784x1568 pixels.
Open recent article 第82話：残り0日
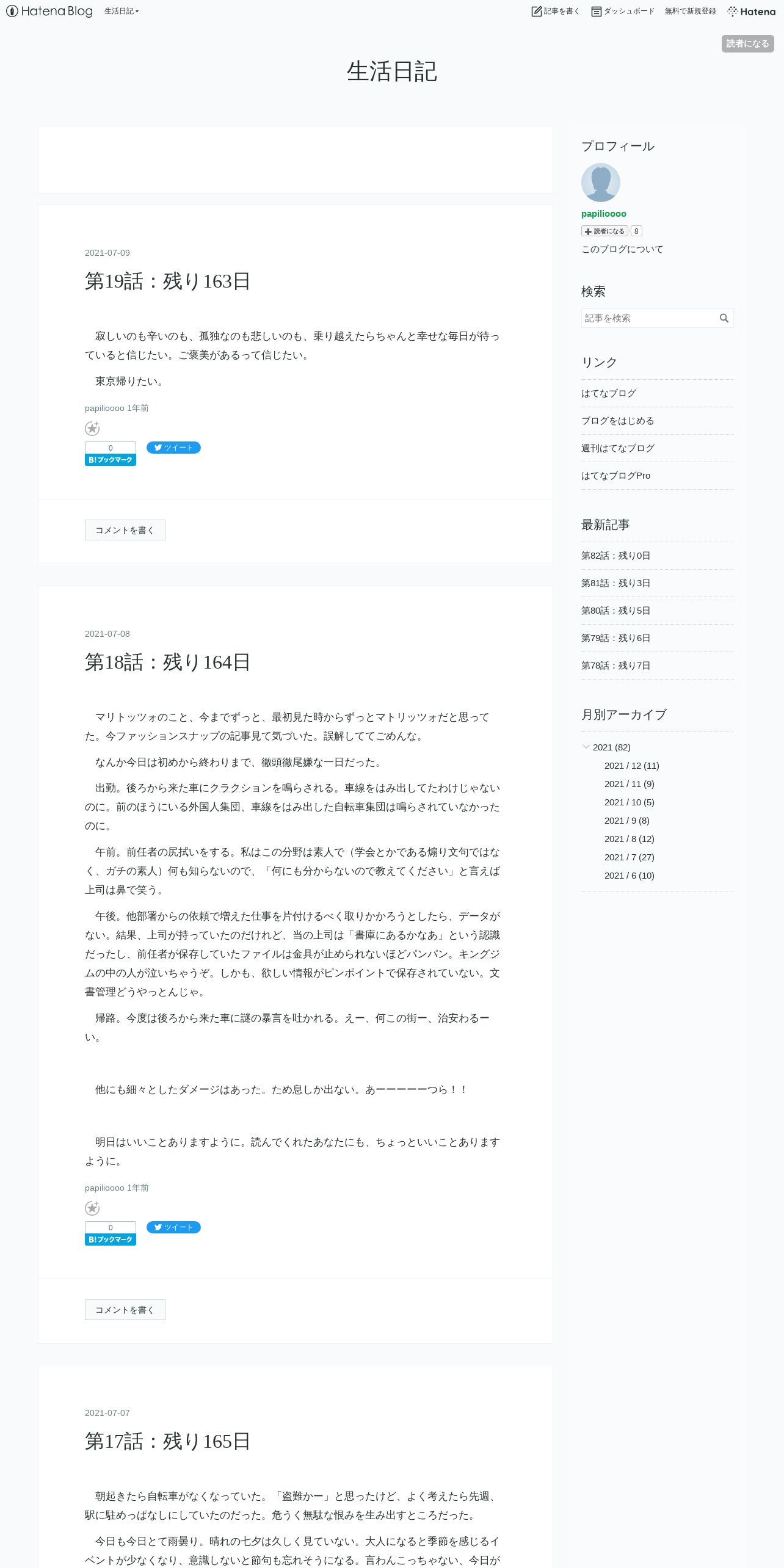coord(616,556)
